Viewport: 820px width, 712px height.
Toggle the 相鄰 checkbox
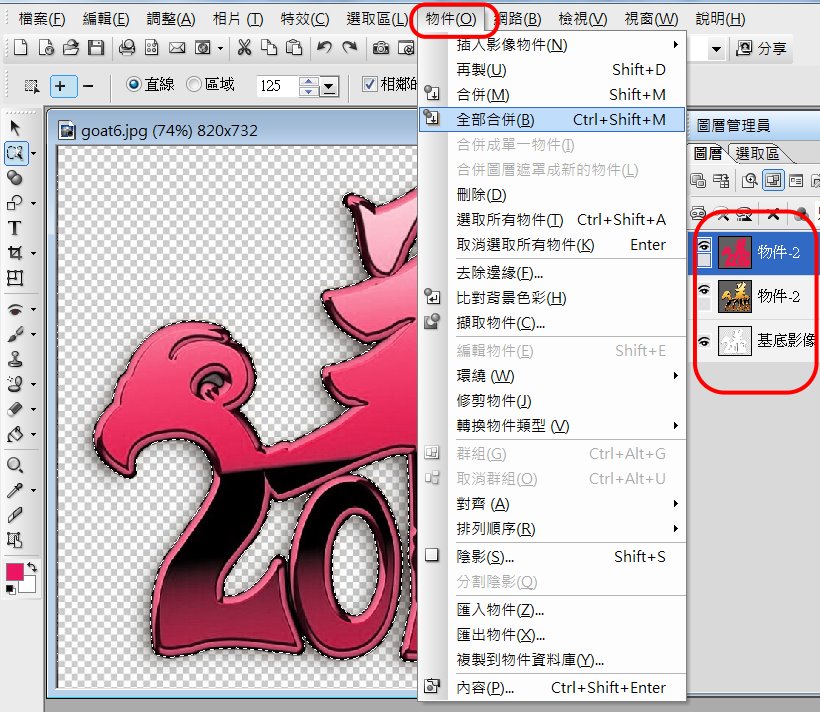pyautogui.click(x=370, y=84)
